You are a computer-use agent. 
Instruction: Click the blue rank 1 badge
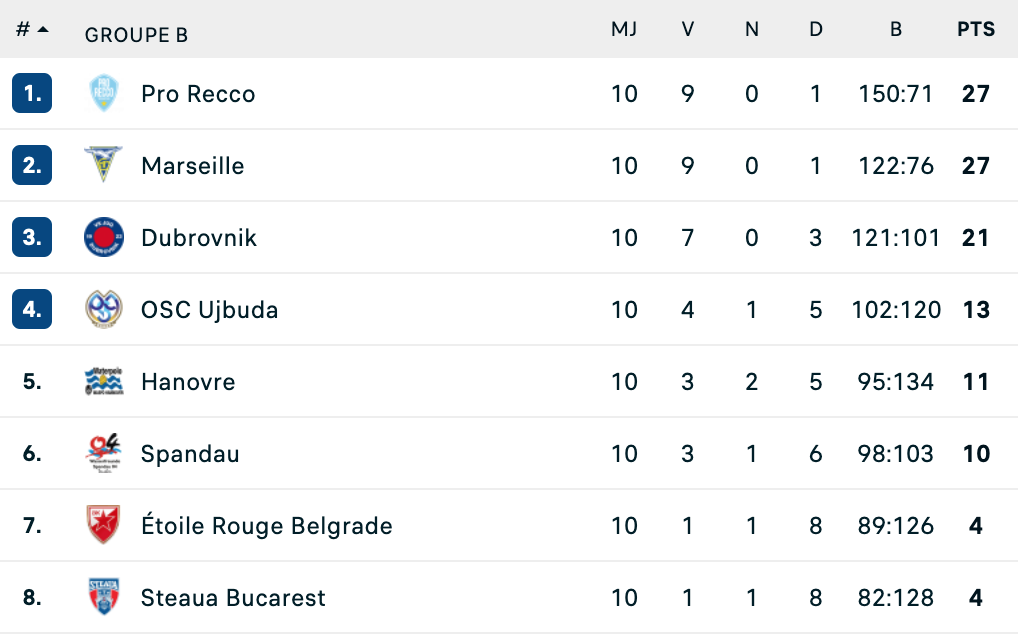coord(32,94)
